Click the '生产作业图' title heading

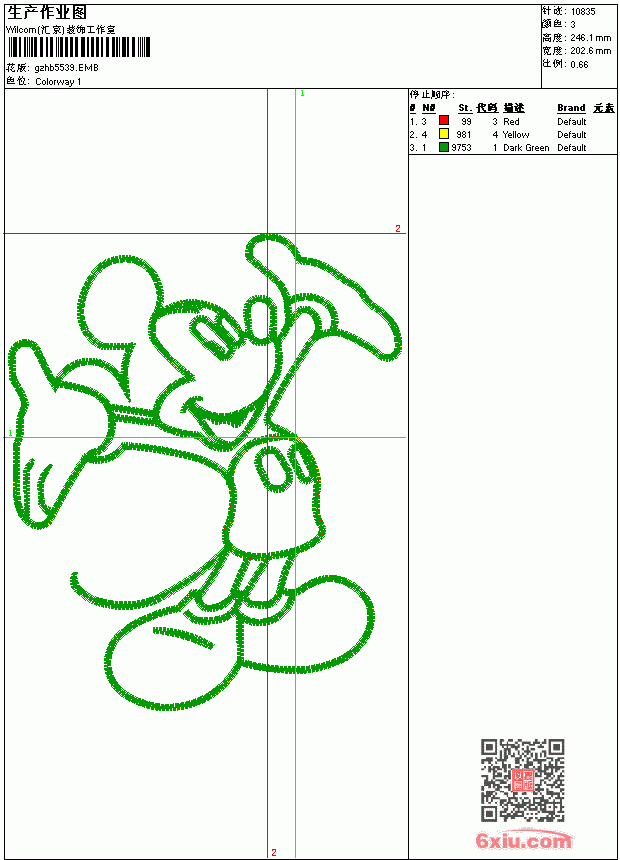point(47,13)
